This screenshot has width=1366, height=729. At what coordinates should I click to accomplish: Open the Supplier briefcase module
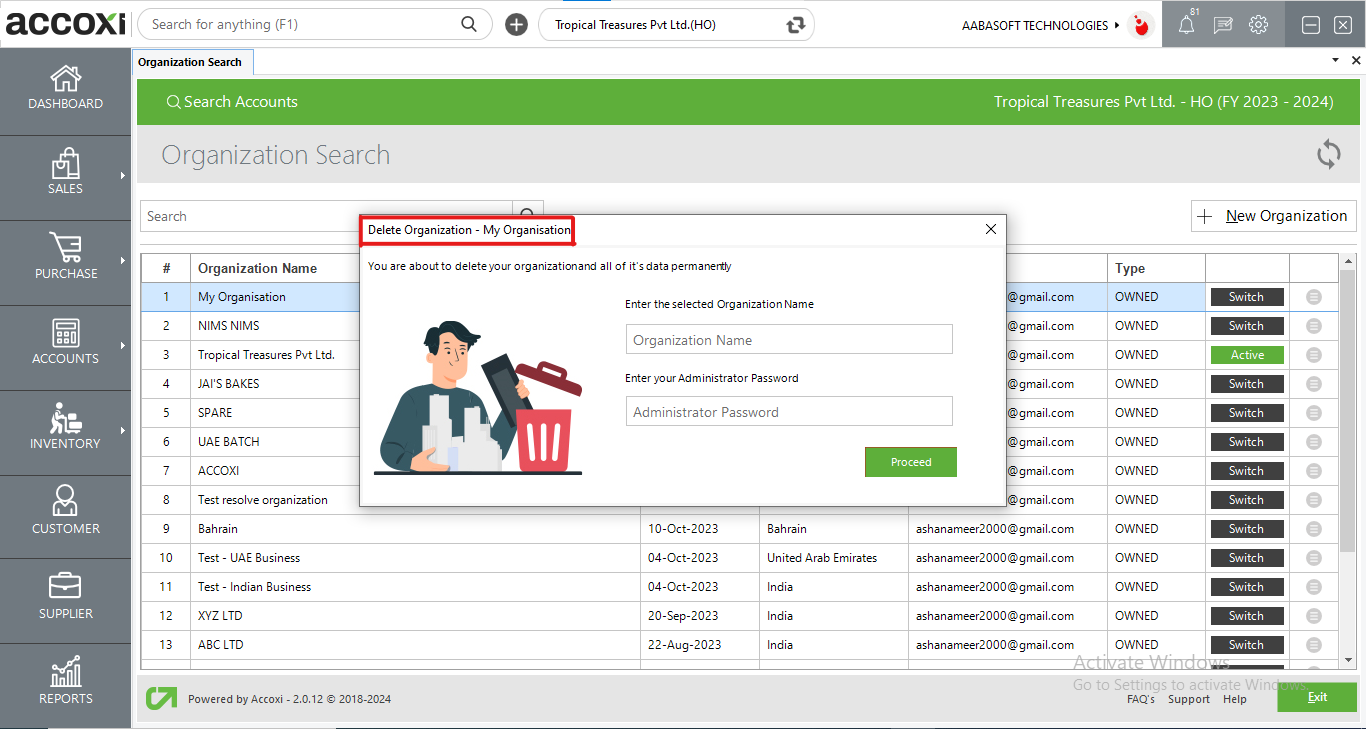[x=65, y=586]
